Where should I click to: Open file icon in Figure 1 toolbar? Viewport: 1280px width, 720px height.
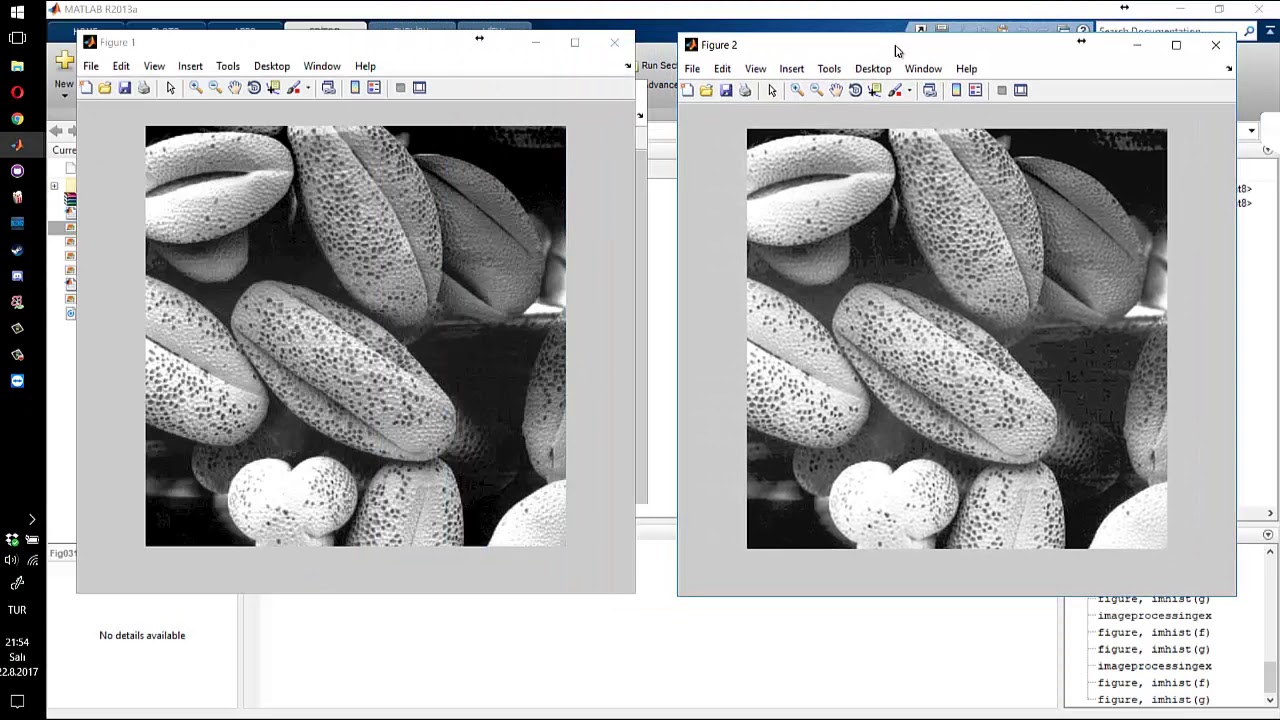coord(105,88)
